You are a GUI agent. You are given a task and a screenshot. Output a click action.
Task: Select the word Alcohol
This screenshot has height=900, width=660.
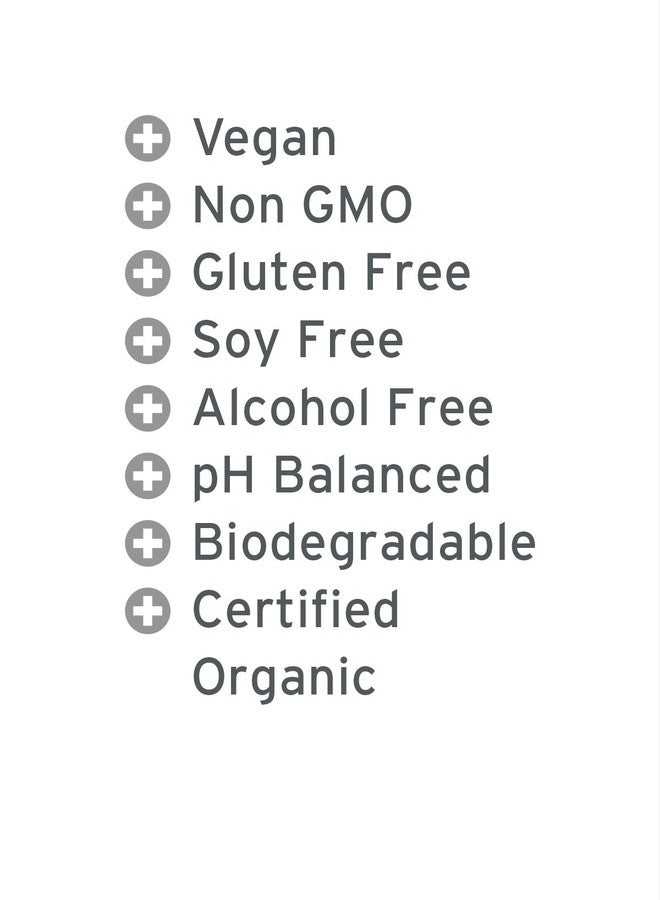click(x=266, y=408)
